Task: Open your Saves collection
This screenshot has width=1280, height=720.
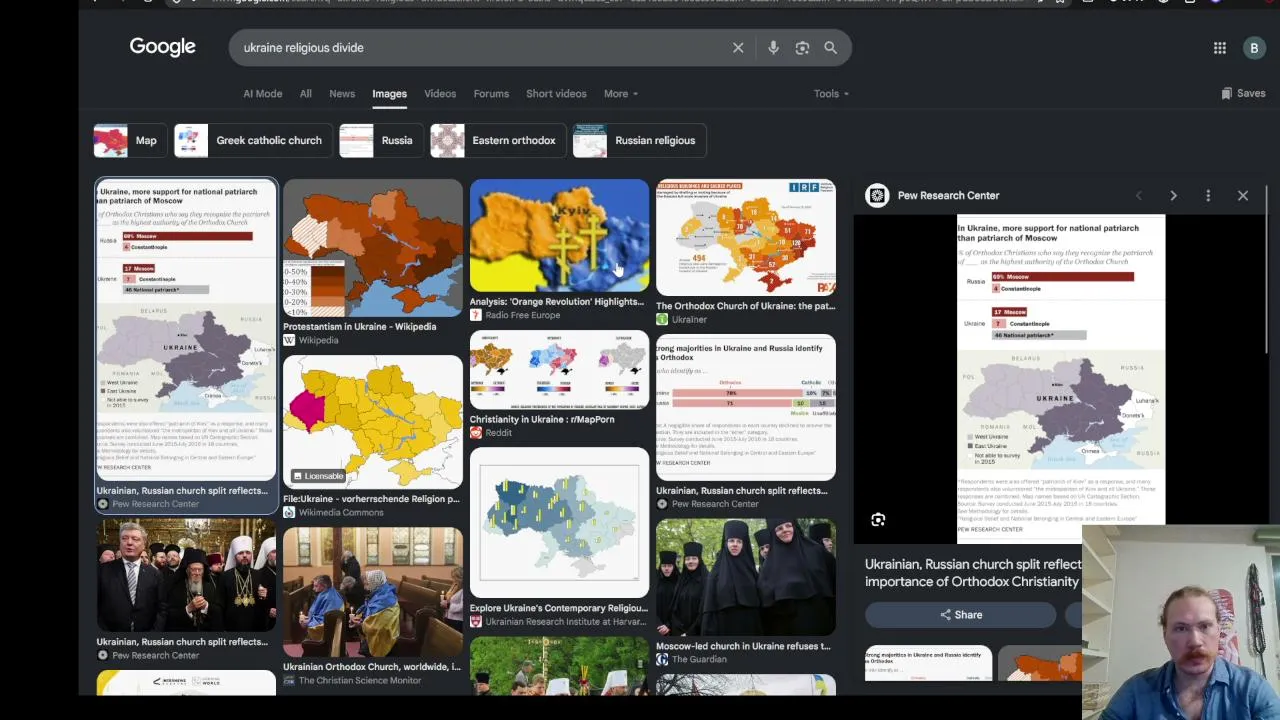Action: point(1243,93)
